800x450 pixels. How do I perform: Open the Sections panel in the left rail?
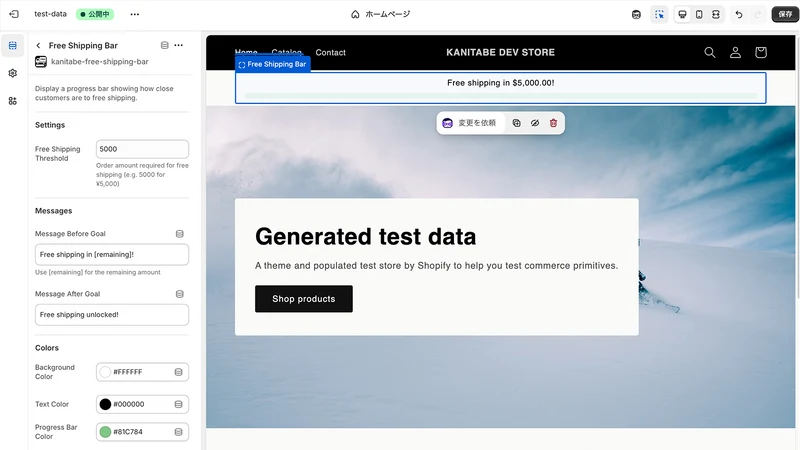point(13,46)
